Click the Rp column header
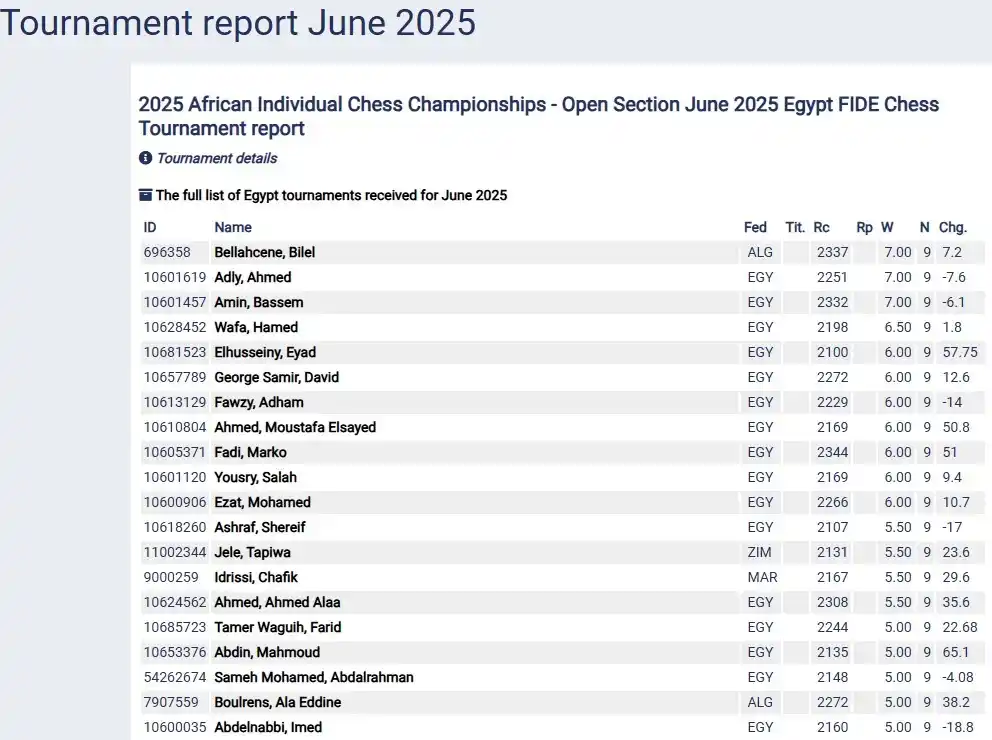This screenshot has width=992, height=740. pos(864,228)
